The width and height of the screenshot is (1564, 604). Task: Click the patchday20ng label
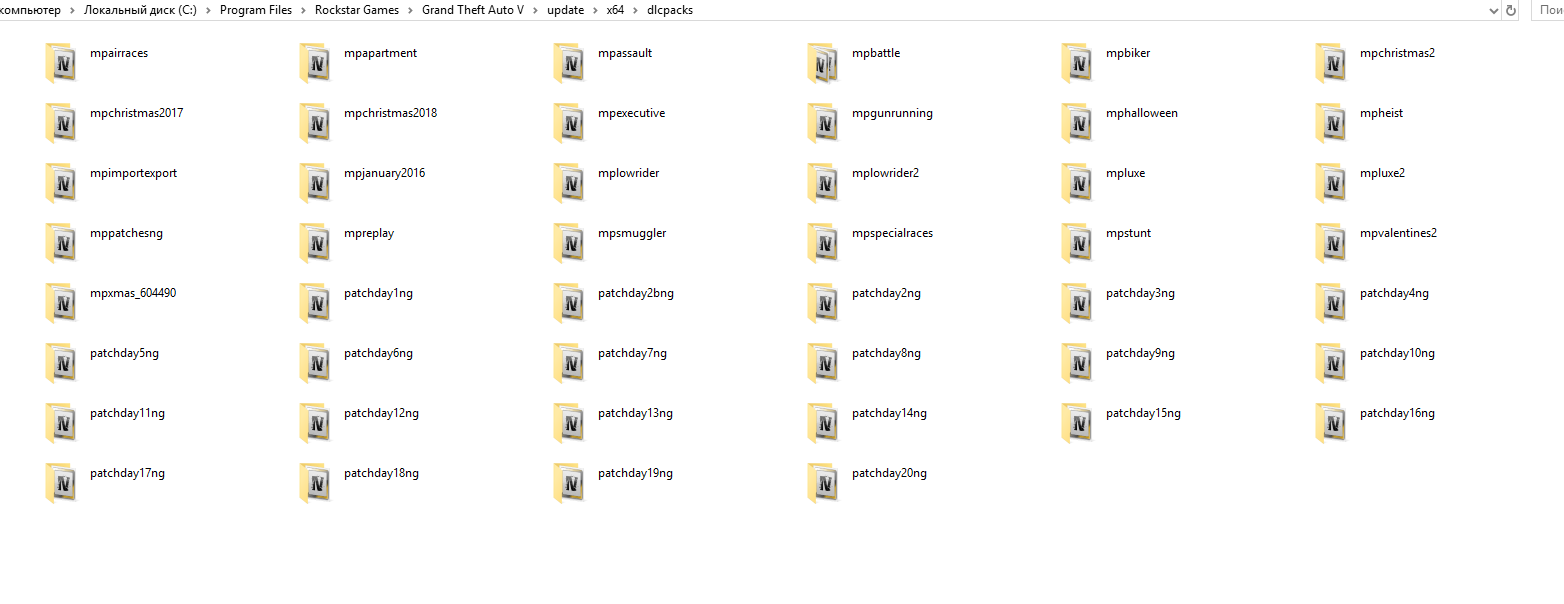889,473
